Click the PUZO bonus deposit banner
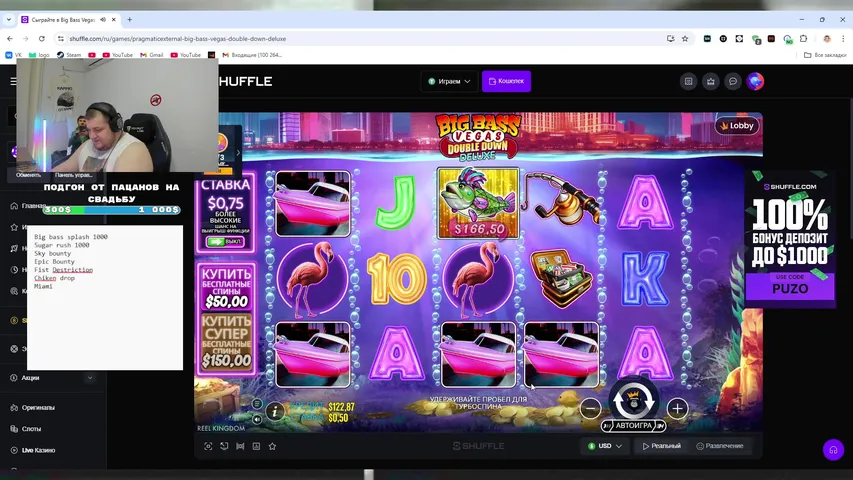The height and width of the screenshot is (480, 853). click(x=790, y=239)
